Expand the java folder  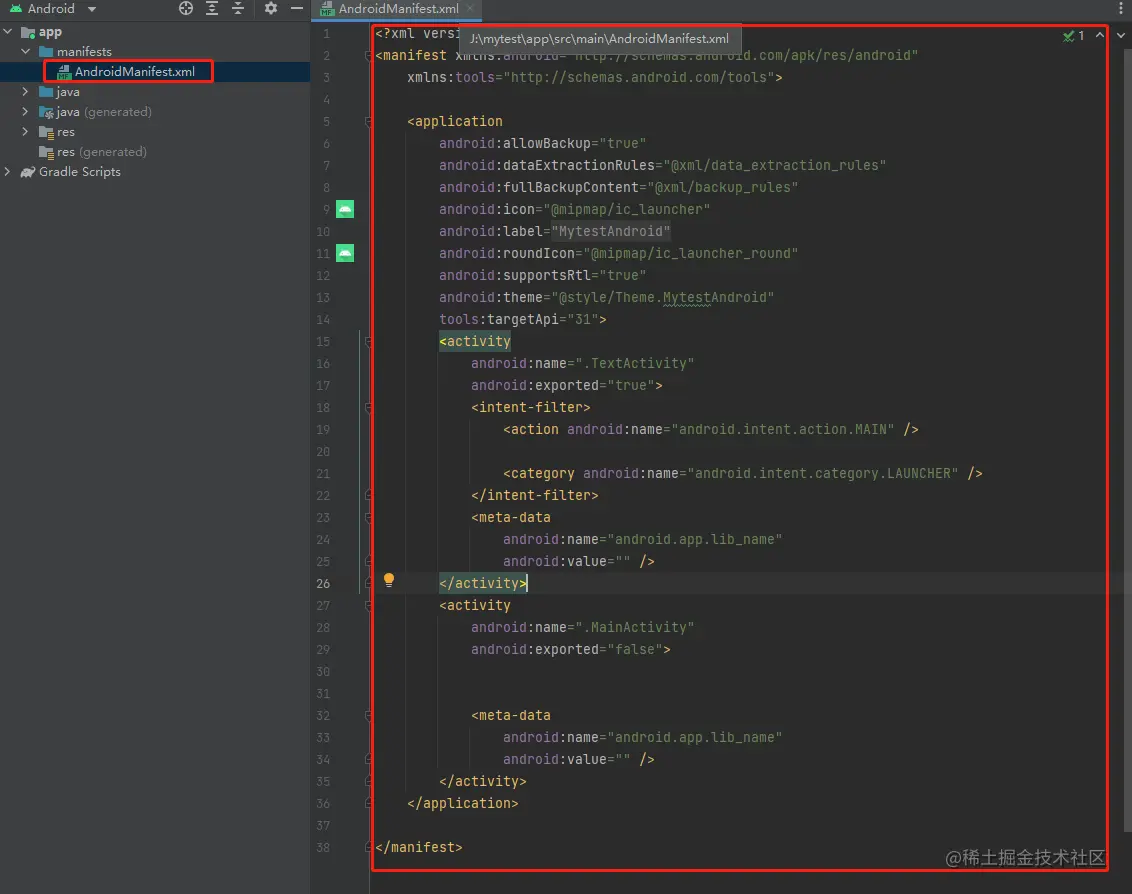(x=25, y=92)
